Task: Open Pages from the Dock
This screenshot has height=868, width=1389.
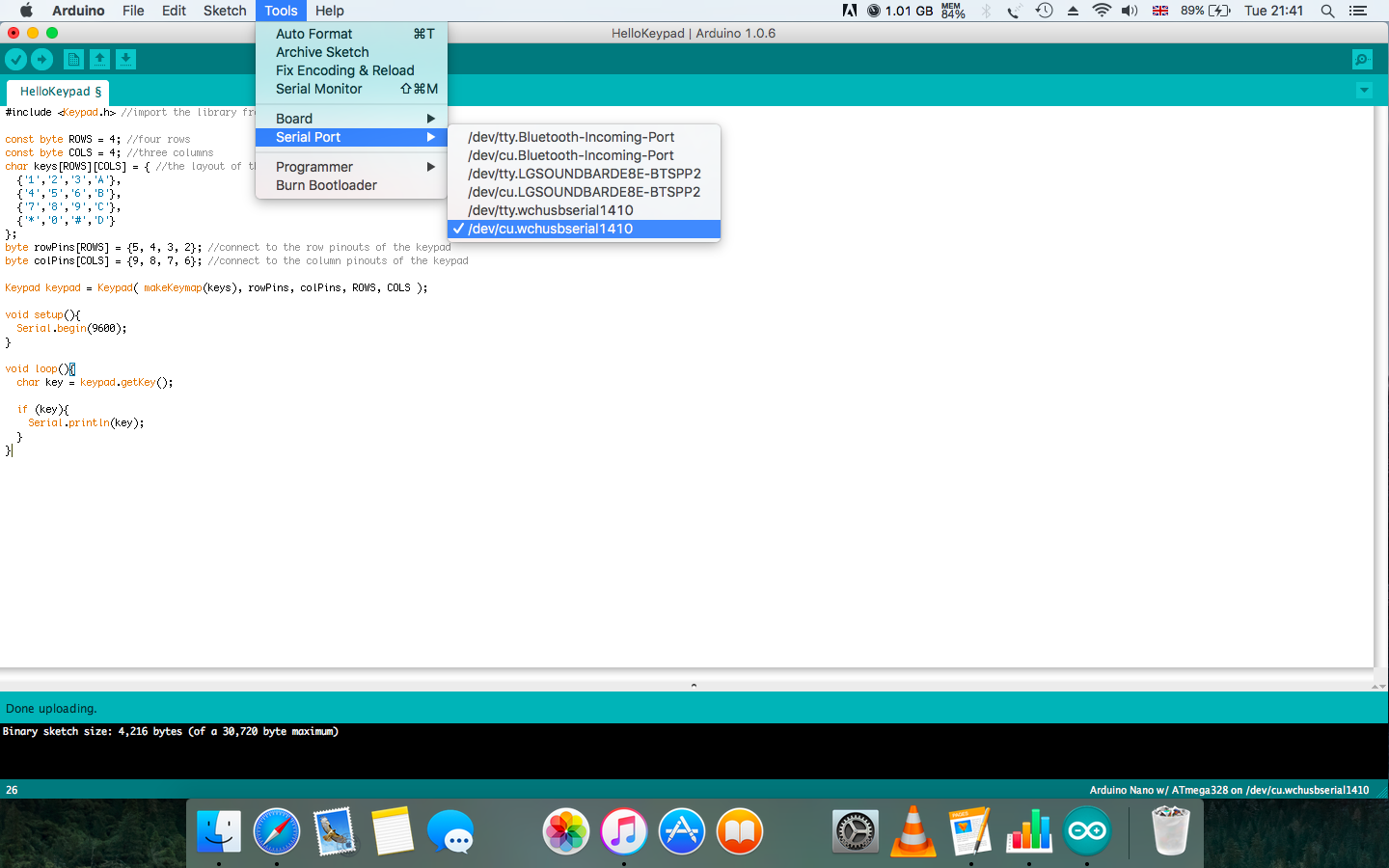Action: [971, 831]
